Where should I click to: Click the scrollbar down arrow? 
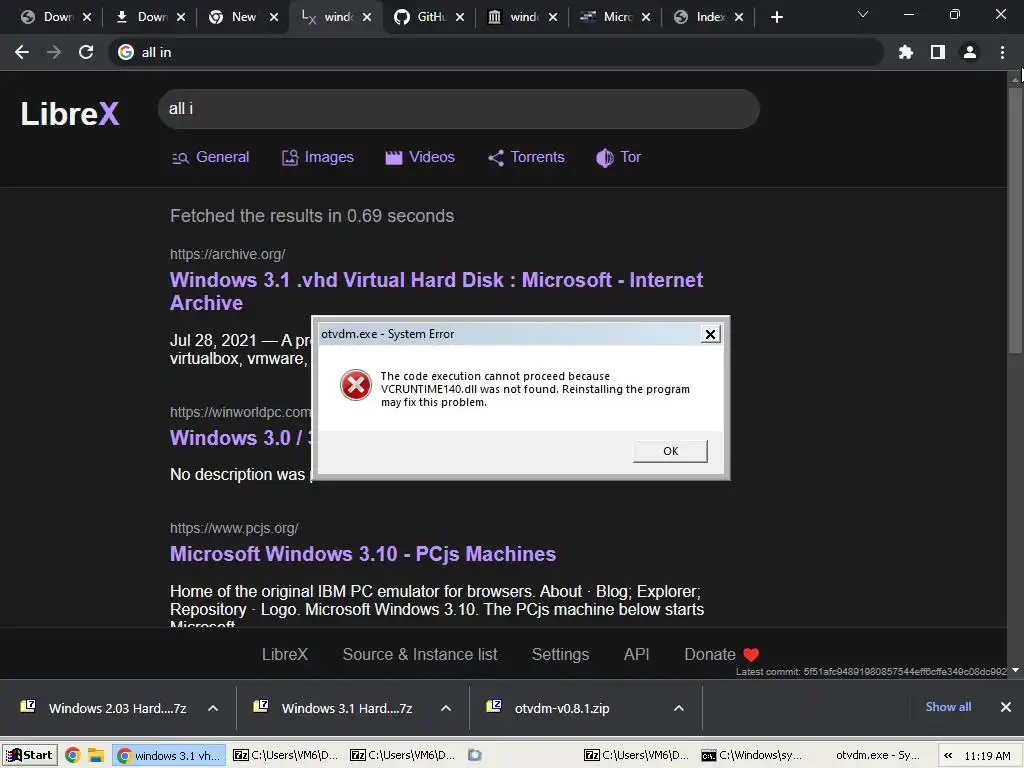click(x=1016, y=670)
